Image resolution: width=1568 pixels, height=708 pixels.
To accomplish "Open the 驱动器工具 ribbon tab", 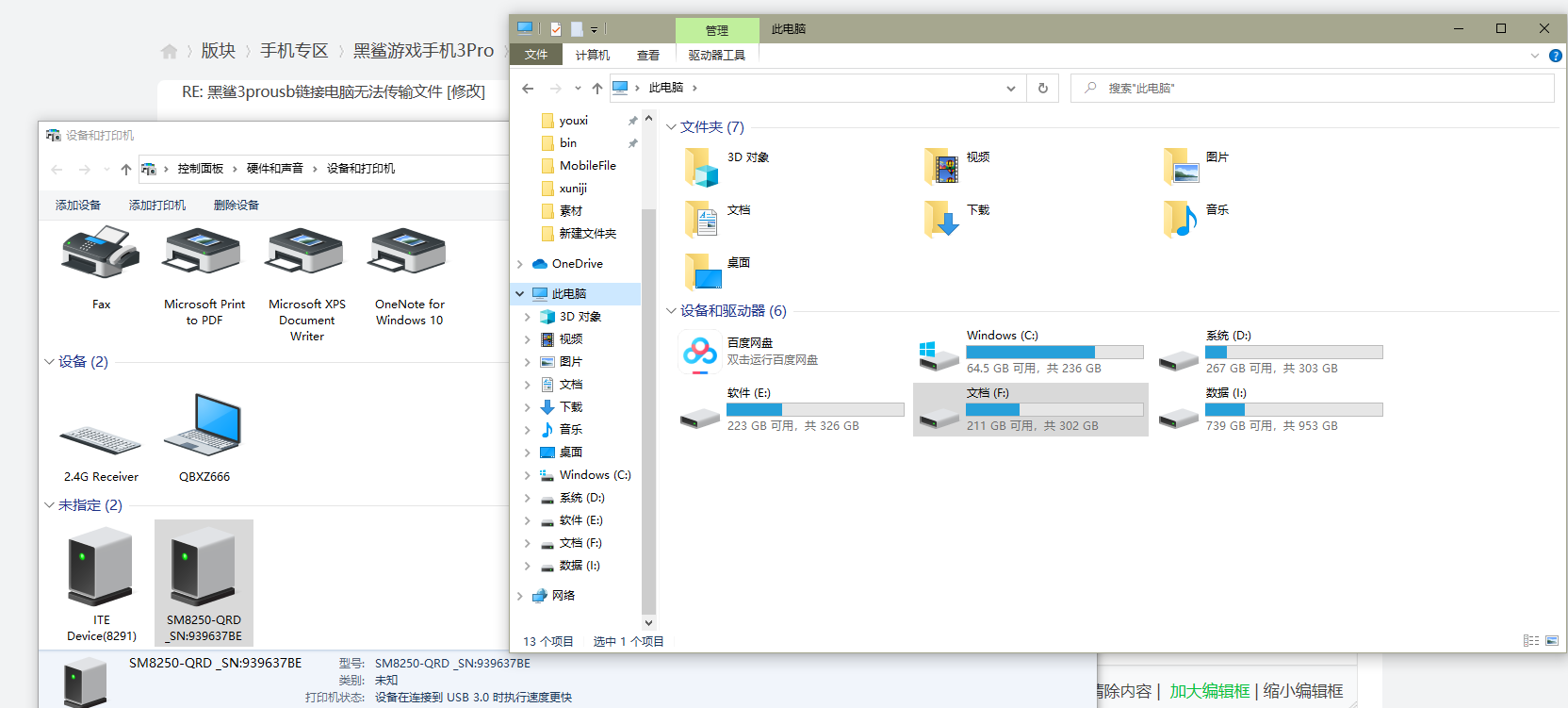I will coord(717,55).
